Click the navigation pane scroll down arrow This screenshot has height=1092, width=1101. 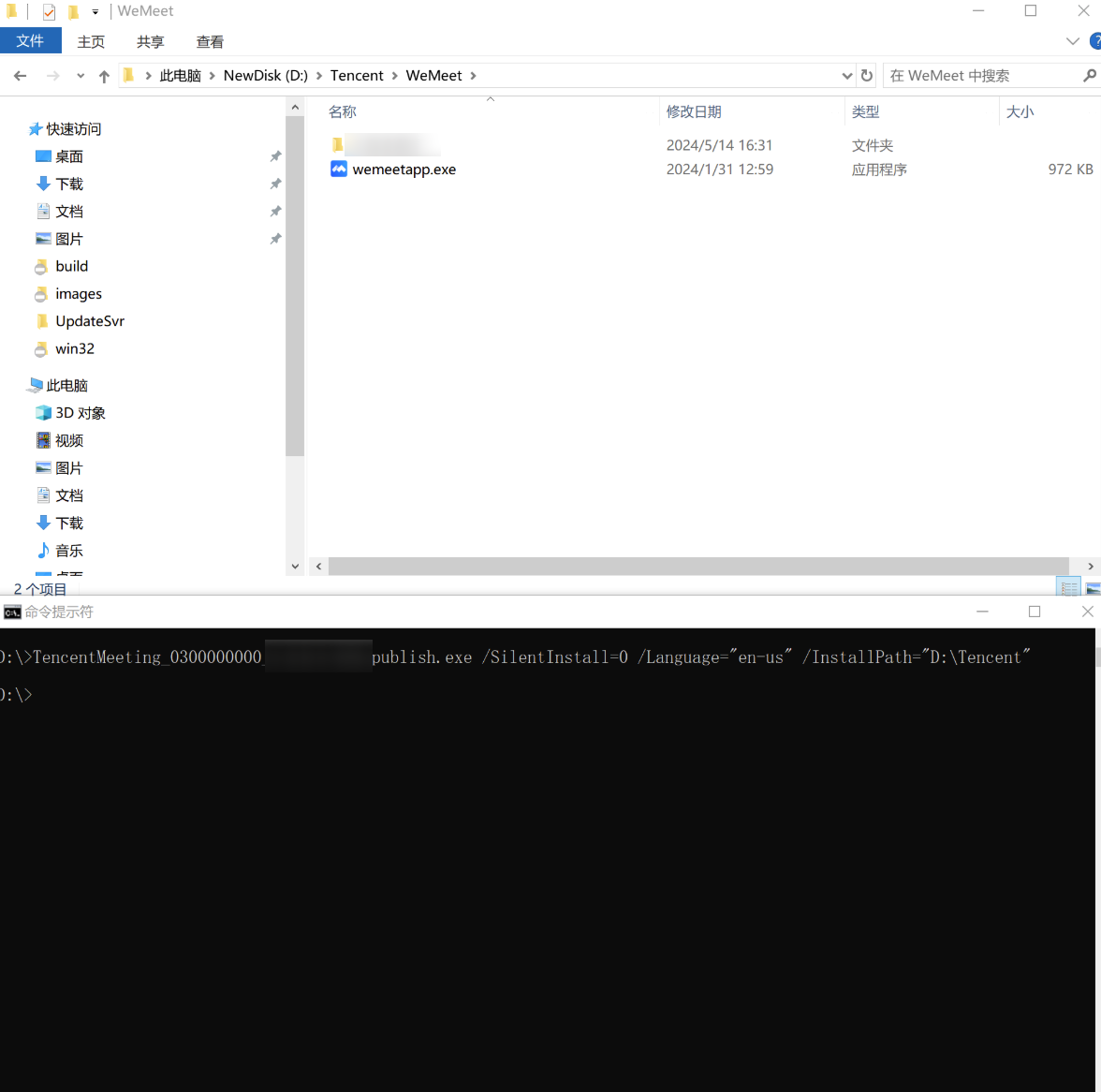coord(295,566)
